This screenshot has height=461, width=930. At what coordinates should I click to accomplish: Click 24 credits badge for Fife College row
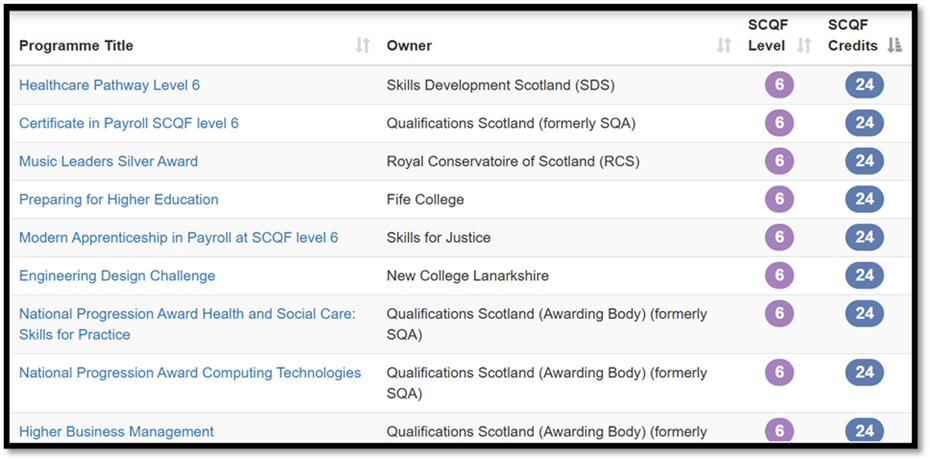tap(865, 199)
